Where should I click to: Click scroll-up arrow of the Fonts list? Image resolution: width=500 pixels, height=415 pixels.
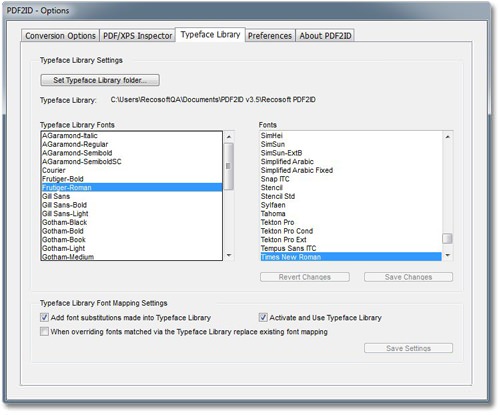point(447,137)
